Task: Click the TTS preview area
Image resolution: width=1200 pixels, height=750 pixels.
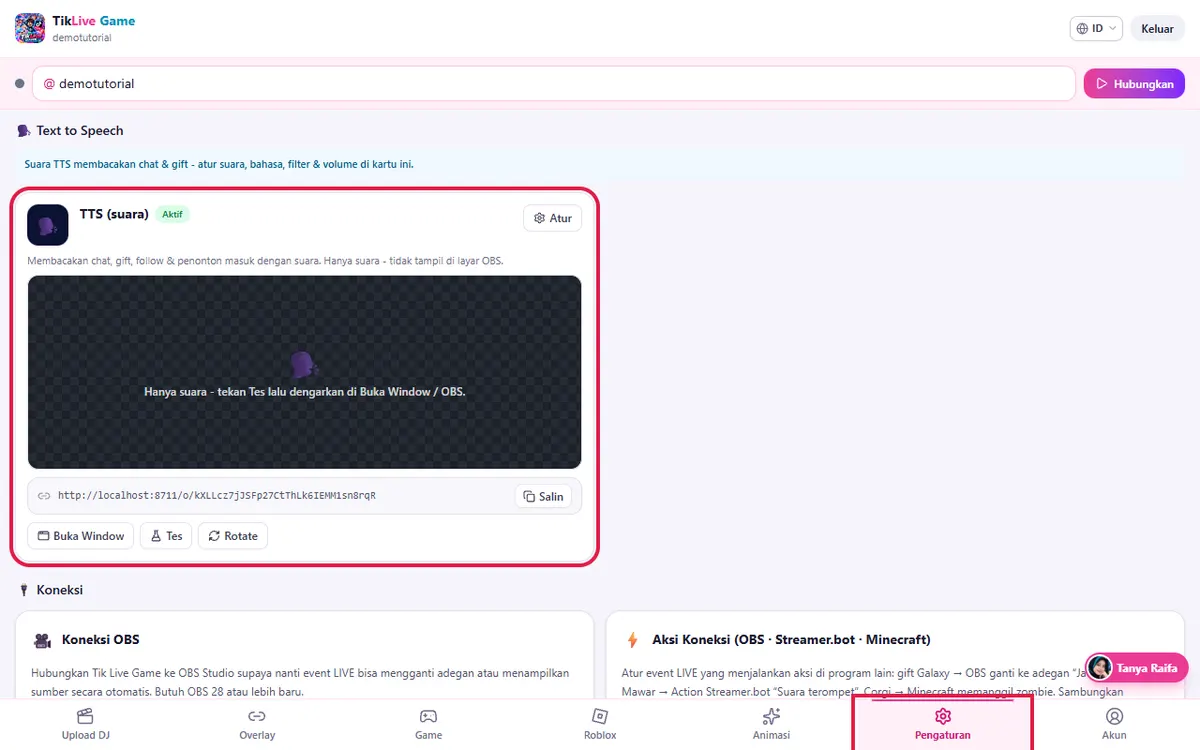Action: pyautogui.click(x=304, y=372)
